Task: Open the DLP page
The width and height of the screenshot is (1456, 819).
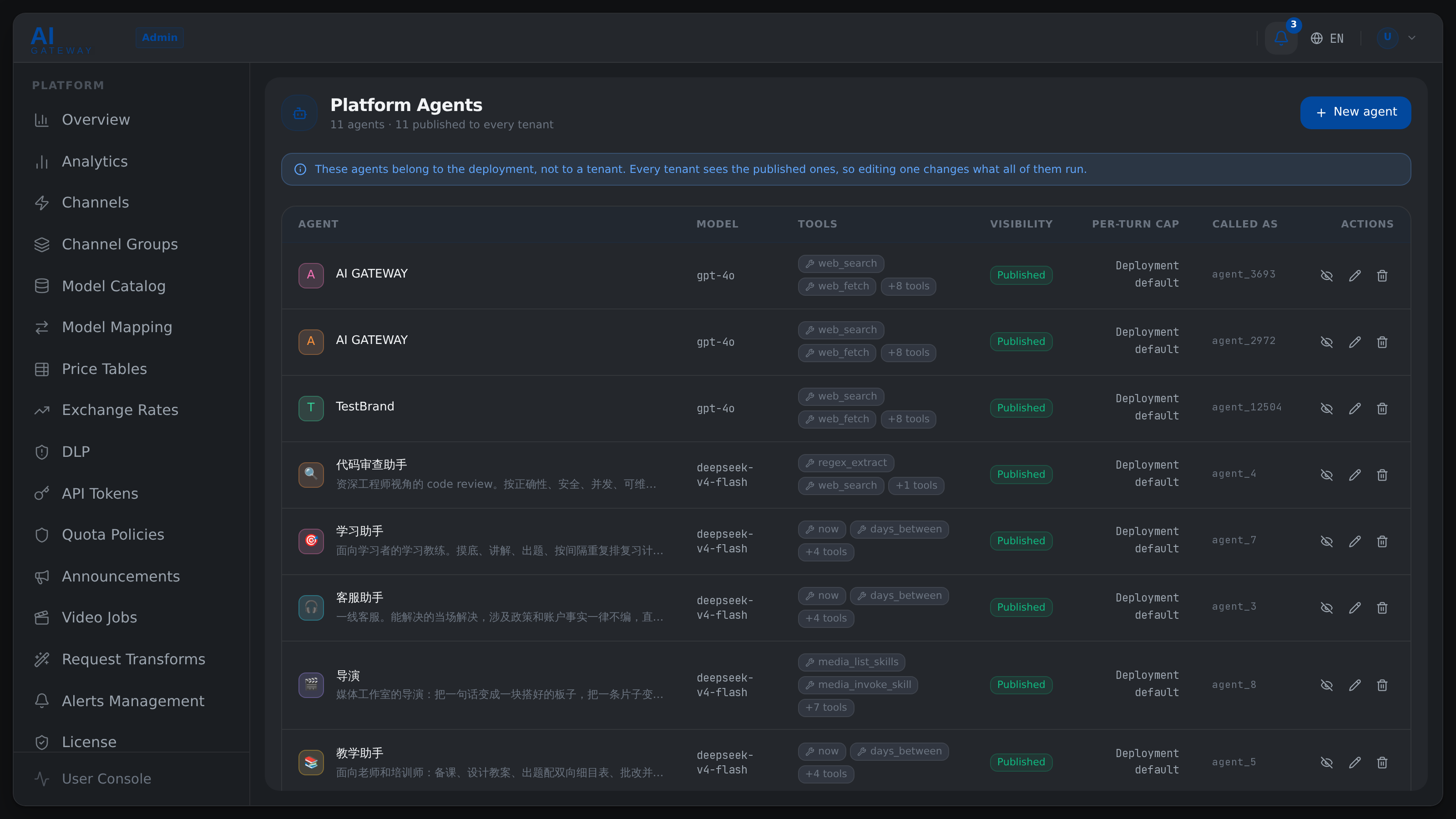Action: point(131,452)
